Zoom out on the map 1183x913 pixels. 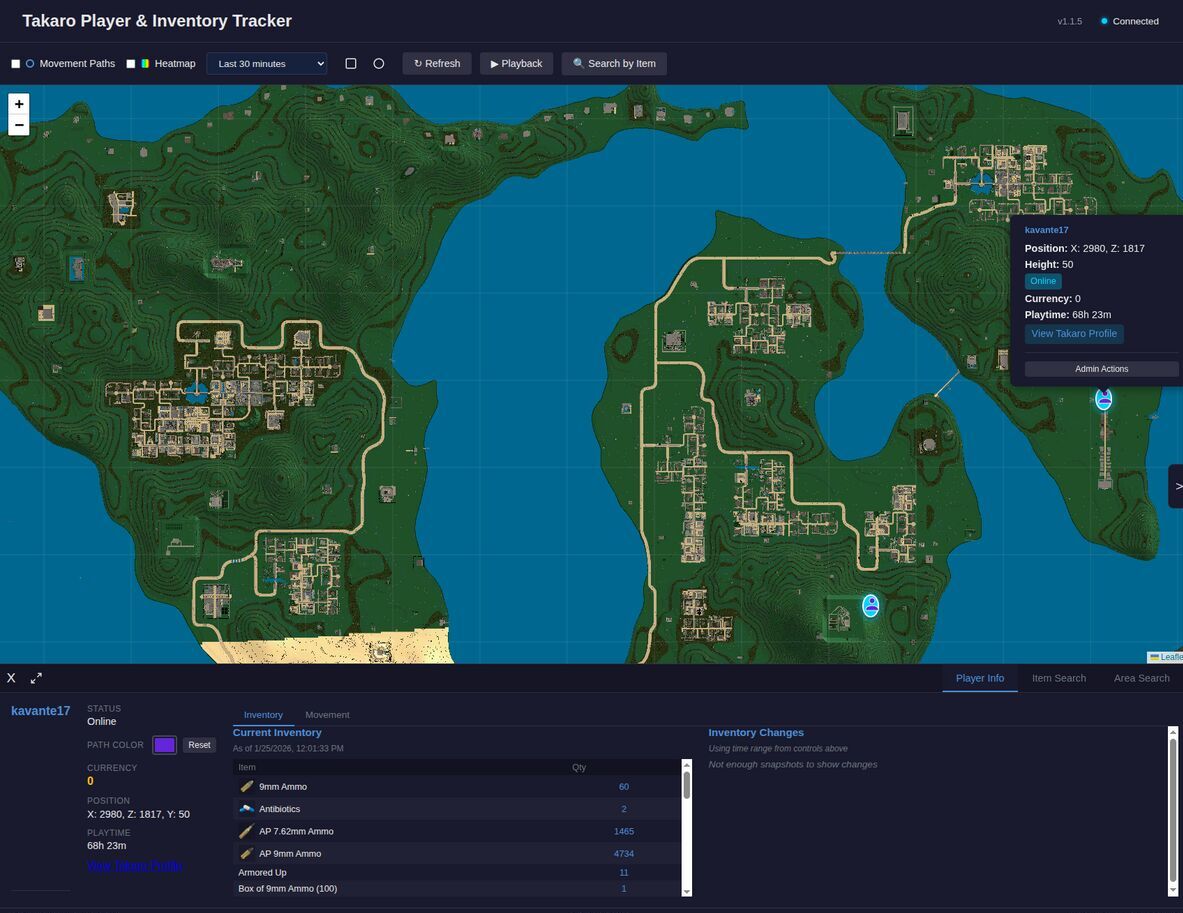tap(19, 124)
